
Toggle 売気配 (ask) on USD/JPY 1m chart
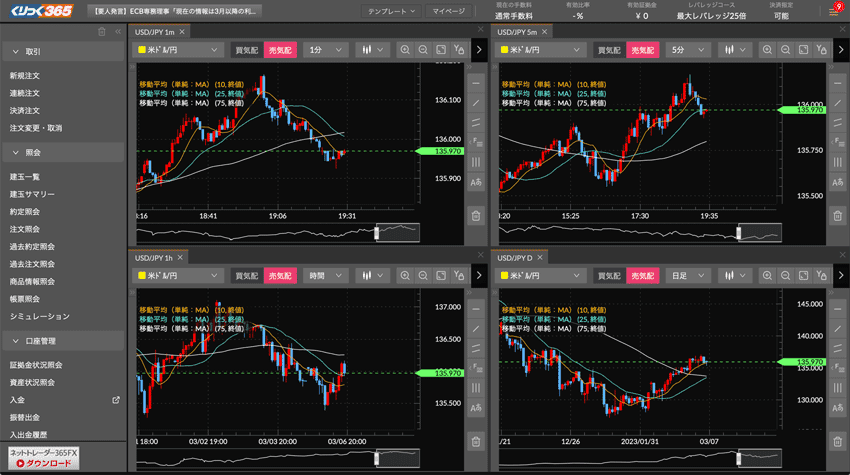278,50
